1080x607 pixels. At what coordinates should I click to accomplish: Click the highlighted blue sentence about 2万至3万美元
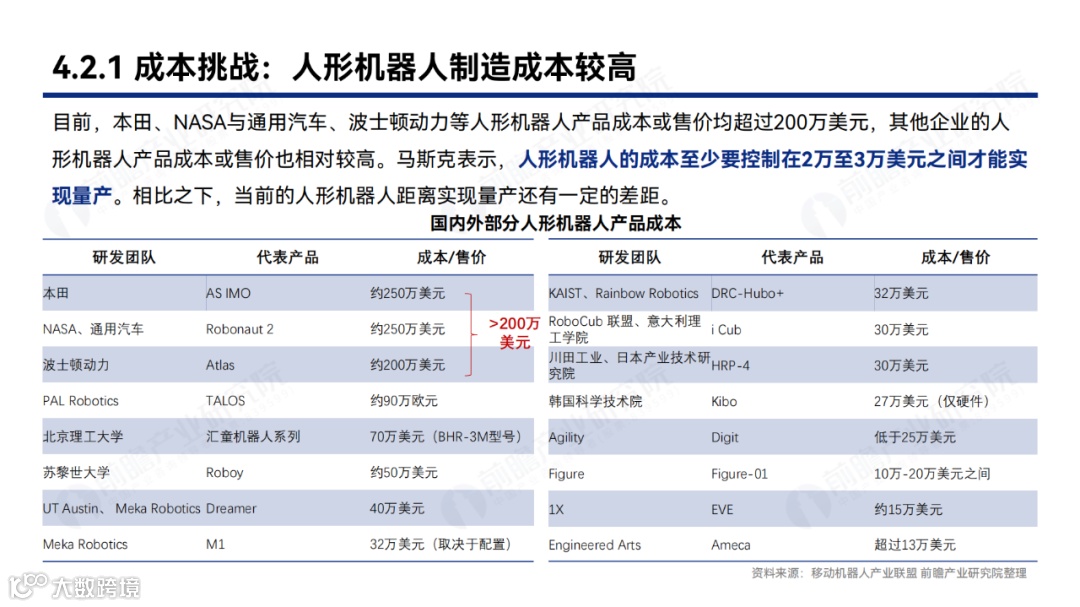coord(539,177)
